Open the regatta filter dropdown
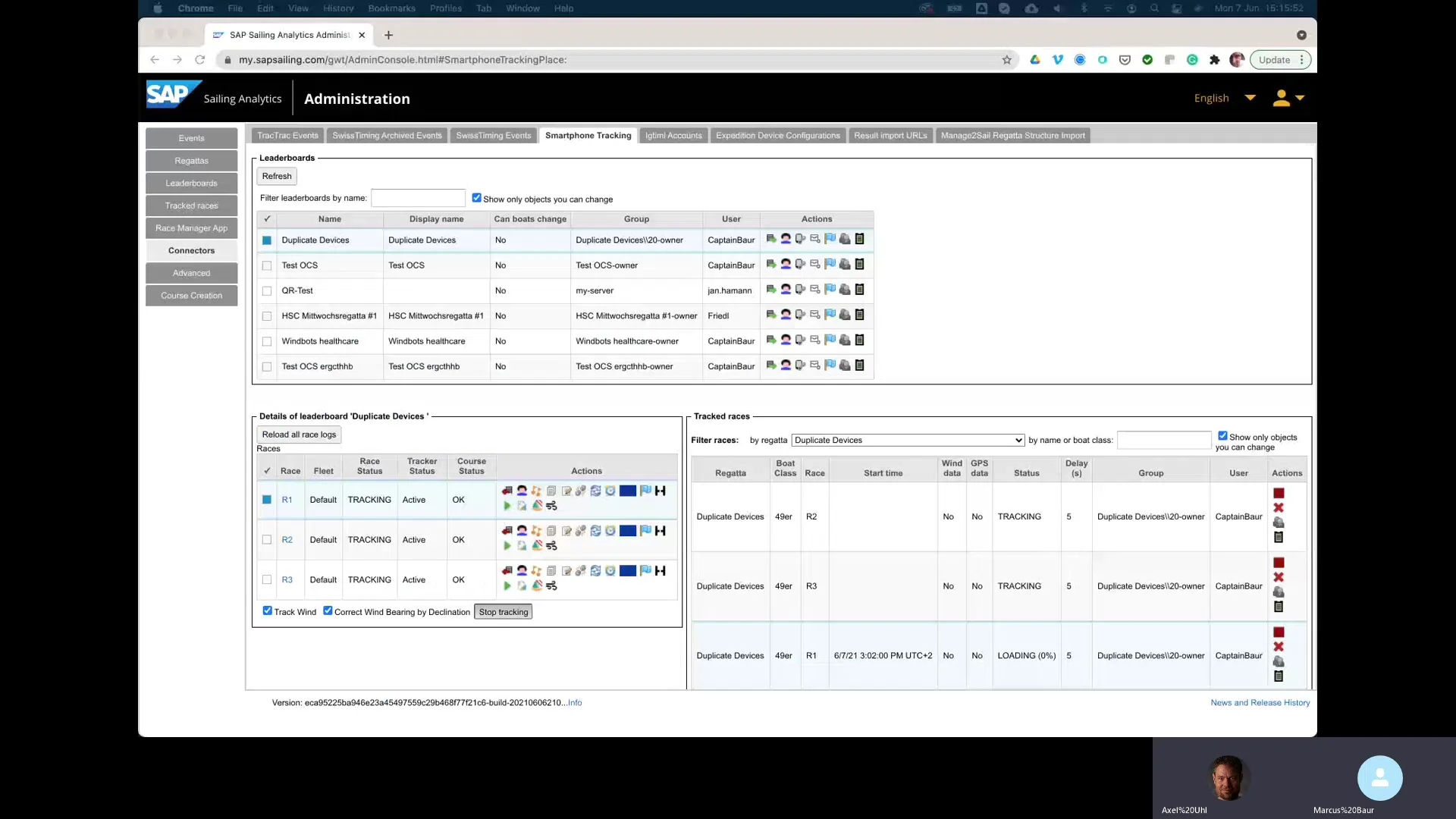This screenshot has width=1456, height=819. (x=908, y=441)
